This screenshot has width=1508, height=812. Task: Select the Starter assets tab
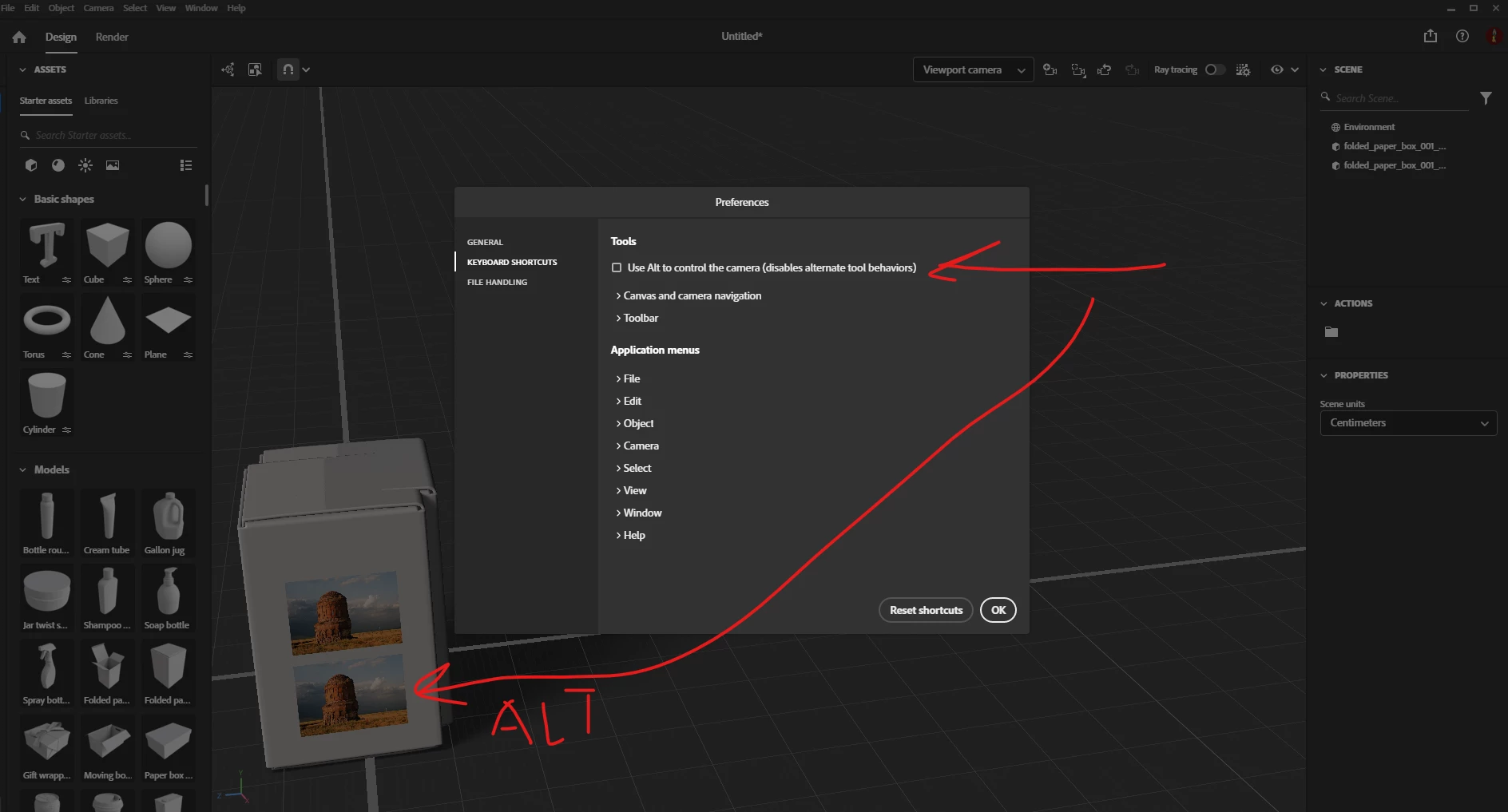point(46,101)
